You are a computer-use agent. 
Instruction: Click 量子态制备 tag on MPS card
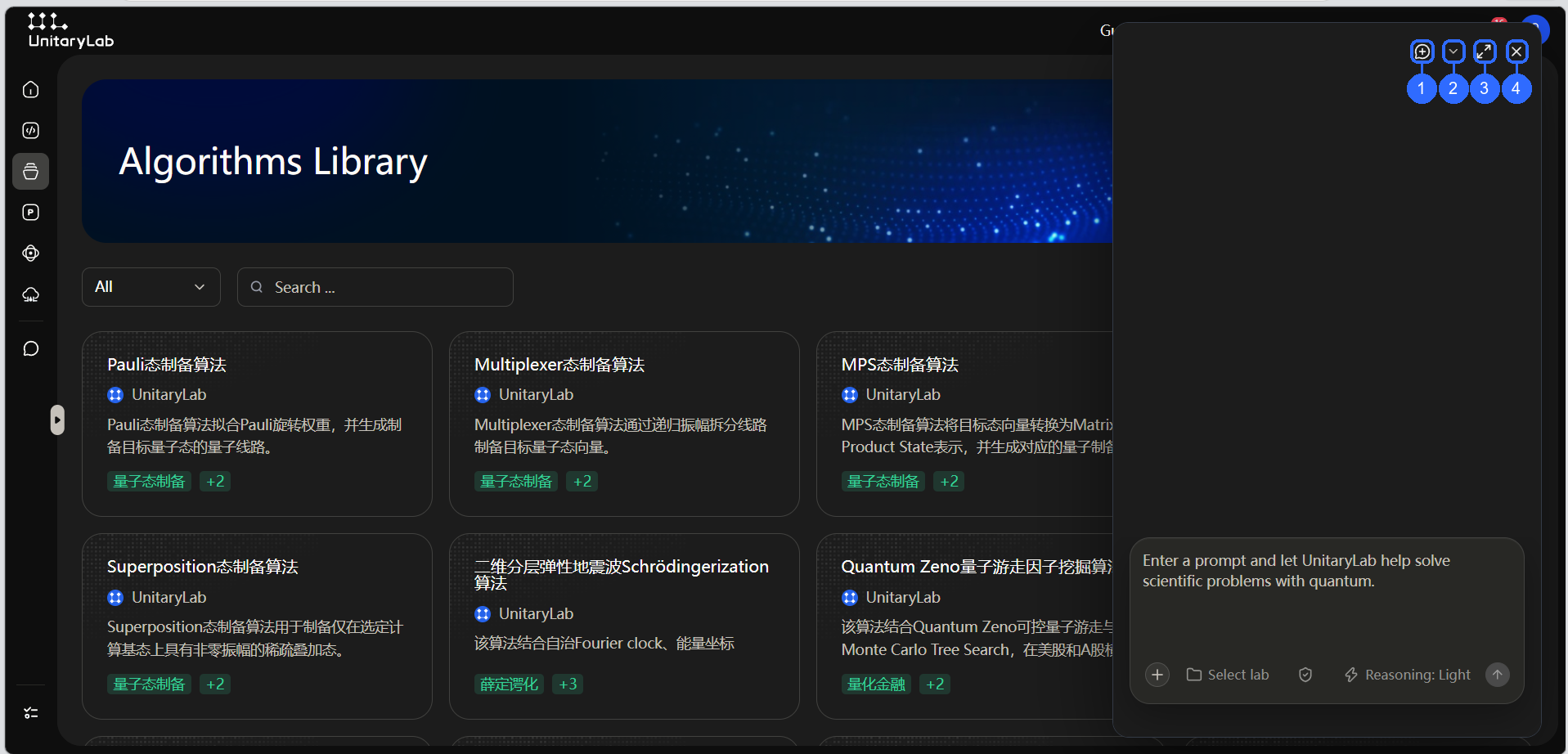[883, 482]
